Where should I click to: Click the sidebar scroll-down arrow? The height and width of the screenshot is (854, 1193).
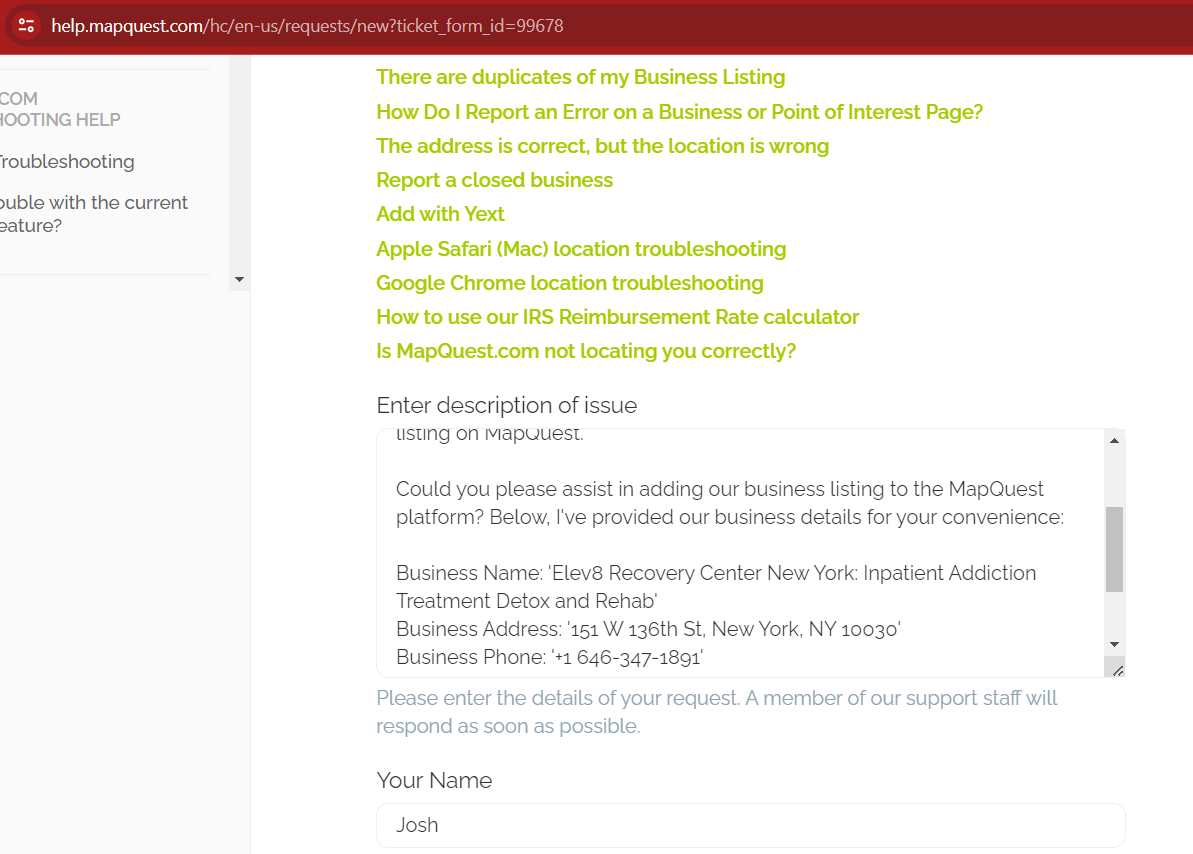click(240, 279)
